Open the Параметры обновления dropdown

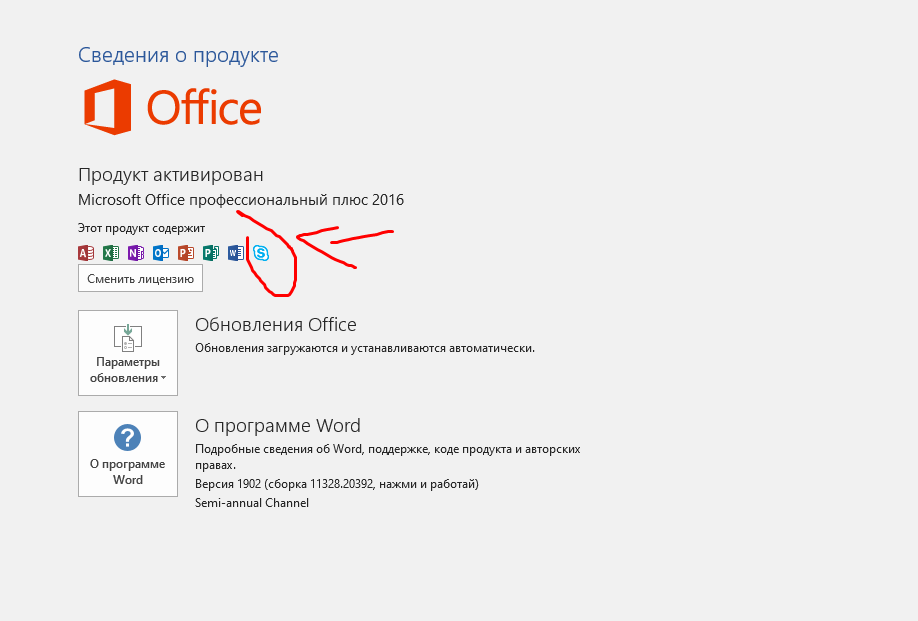coord(128,353)
